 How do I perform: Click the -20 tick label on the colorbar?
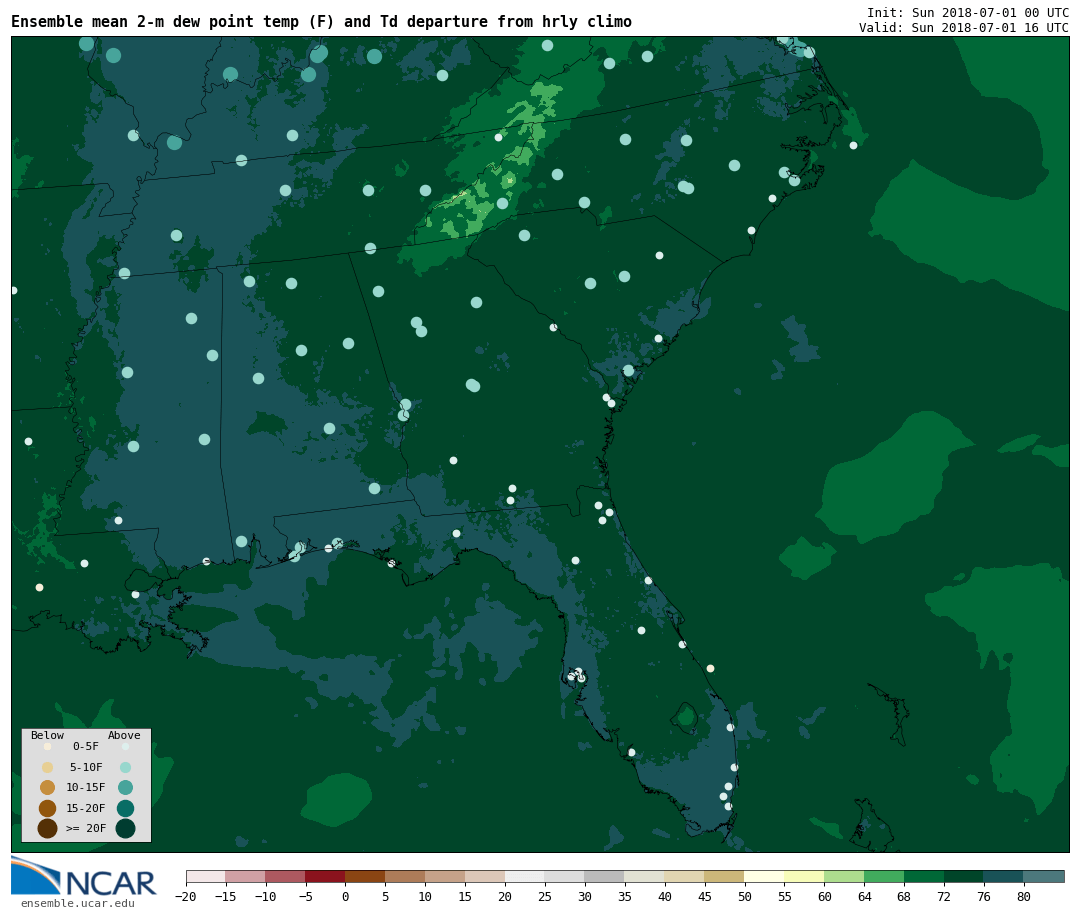coord(186,896)
